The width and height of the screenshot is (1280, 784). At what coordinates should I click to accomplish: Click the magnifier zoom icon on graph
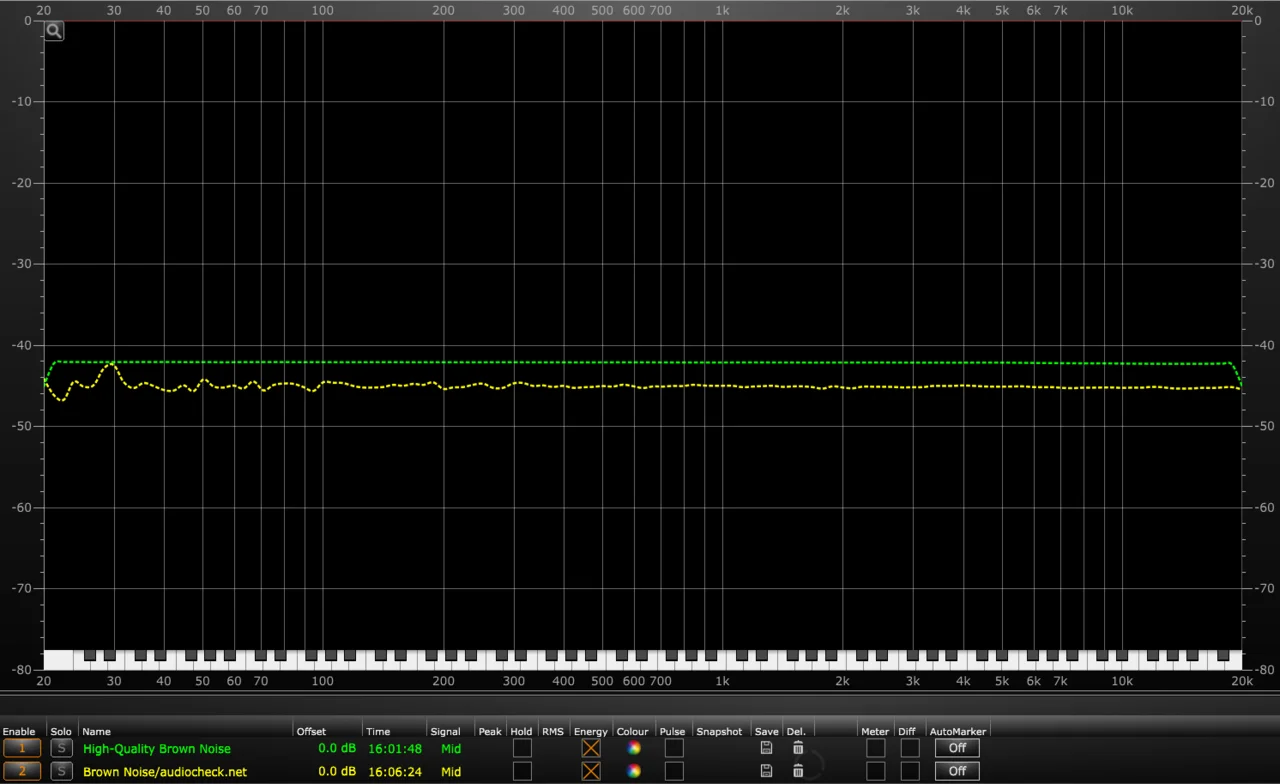pos(54,31)
